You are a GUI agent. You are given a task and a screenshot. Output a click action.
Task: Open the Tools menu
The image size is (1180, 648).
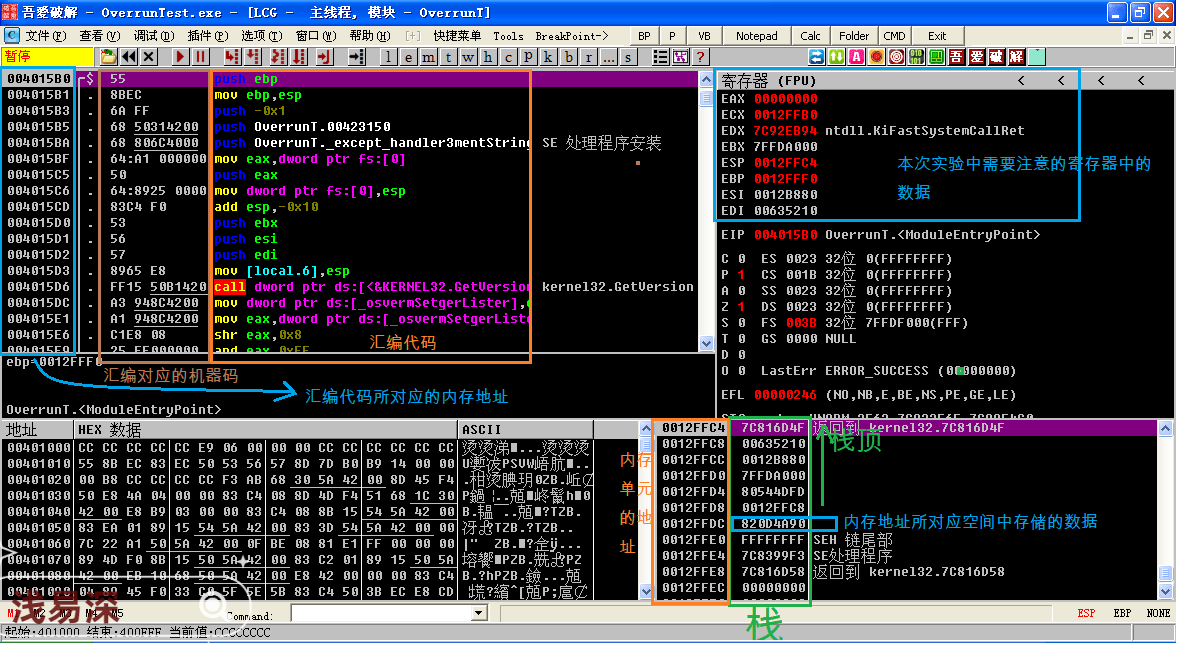point(509,36)
